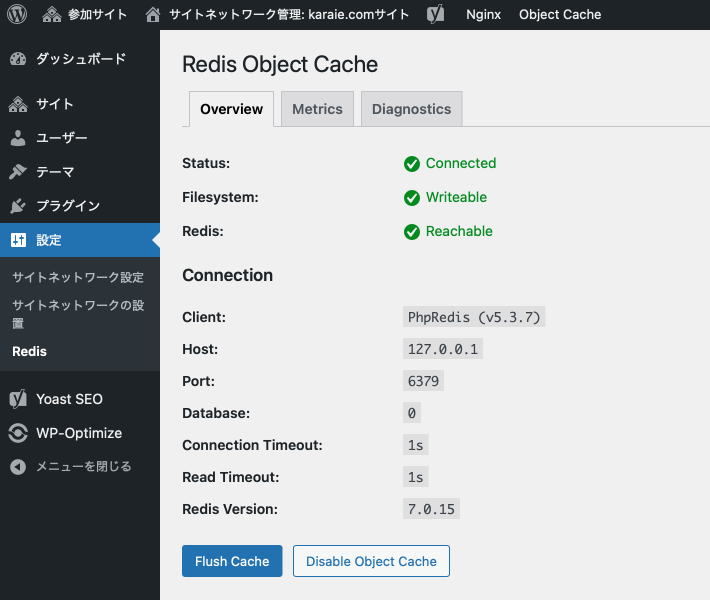This screenshot has height=600, width=710.
Task: Click the ユーザー person icon
Action: 18,138
